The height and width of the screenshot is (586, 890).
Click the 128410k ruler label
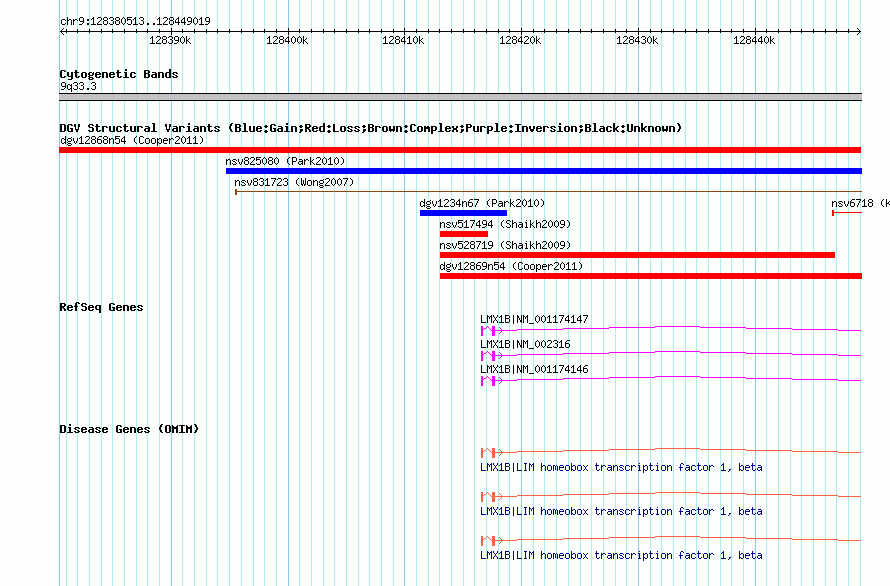click(x=403, y=40)
